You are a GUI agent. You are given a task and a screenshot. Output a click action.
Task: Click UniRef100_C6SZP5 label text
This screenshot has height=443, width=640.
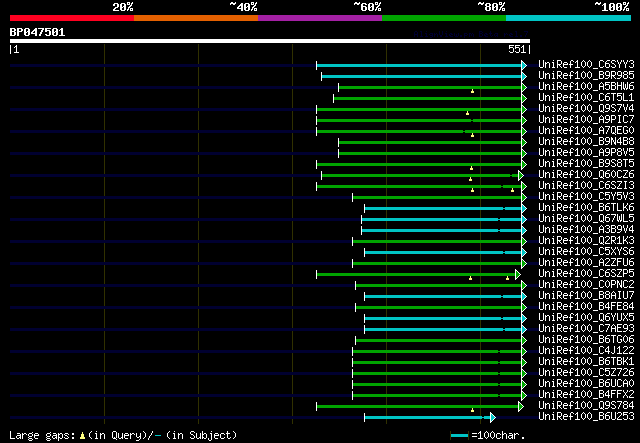586,274
